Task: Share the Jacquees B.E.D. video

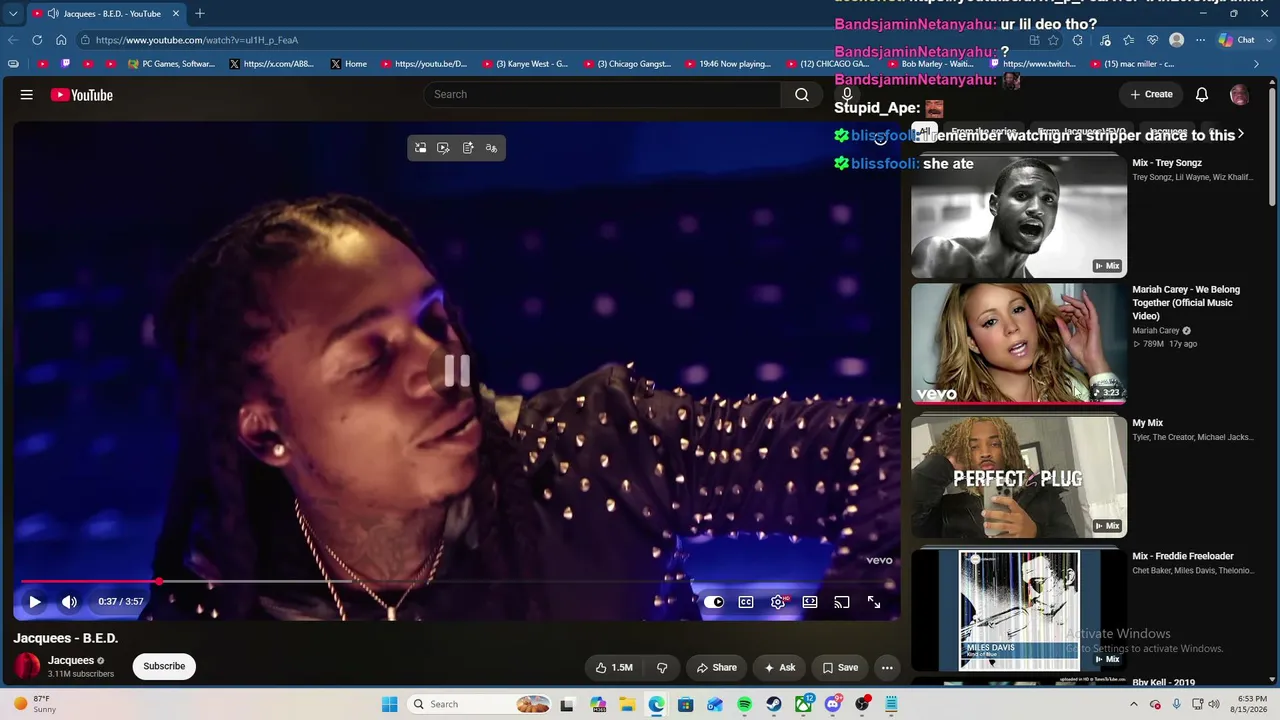Action: tap(716, 668)
